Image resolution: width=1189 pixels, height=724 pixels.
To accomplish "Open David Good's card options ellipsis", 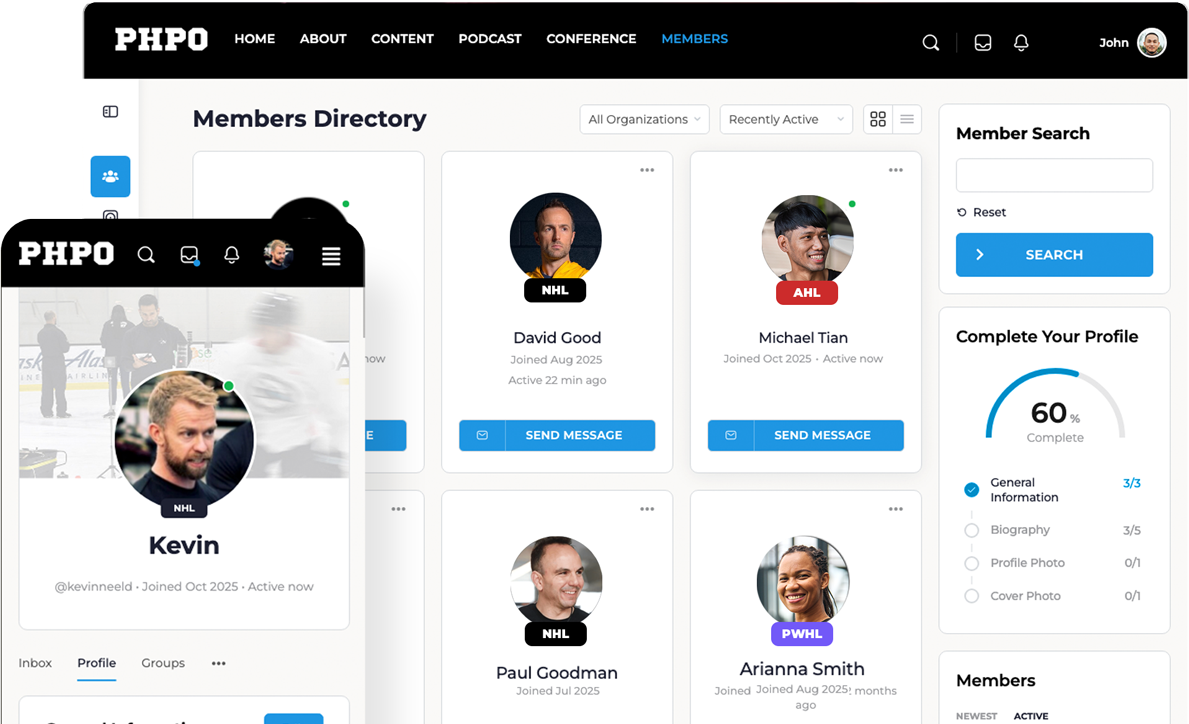I will tap(647, 170).
